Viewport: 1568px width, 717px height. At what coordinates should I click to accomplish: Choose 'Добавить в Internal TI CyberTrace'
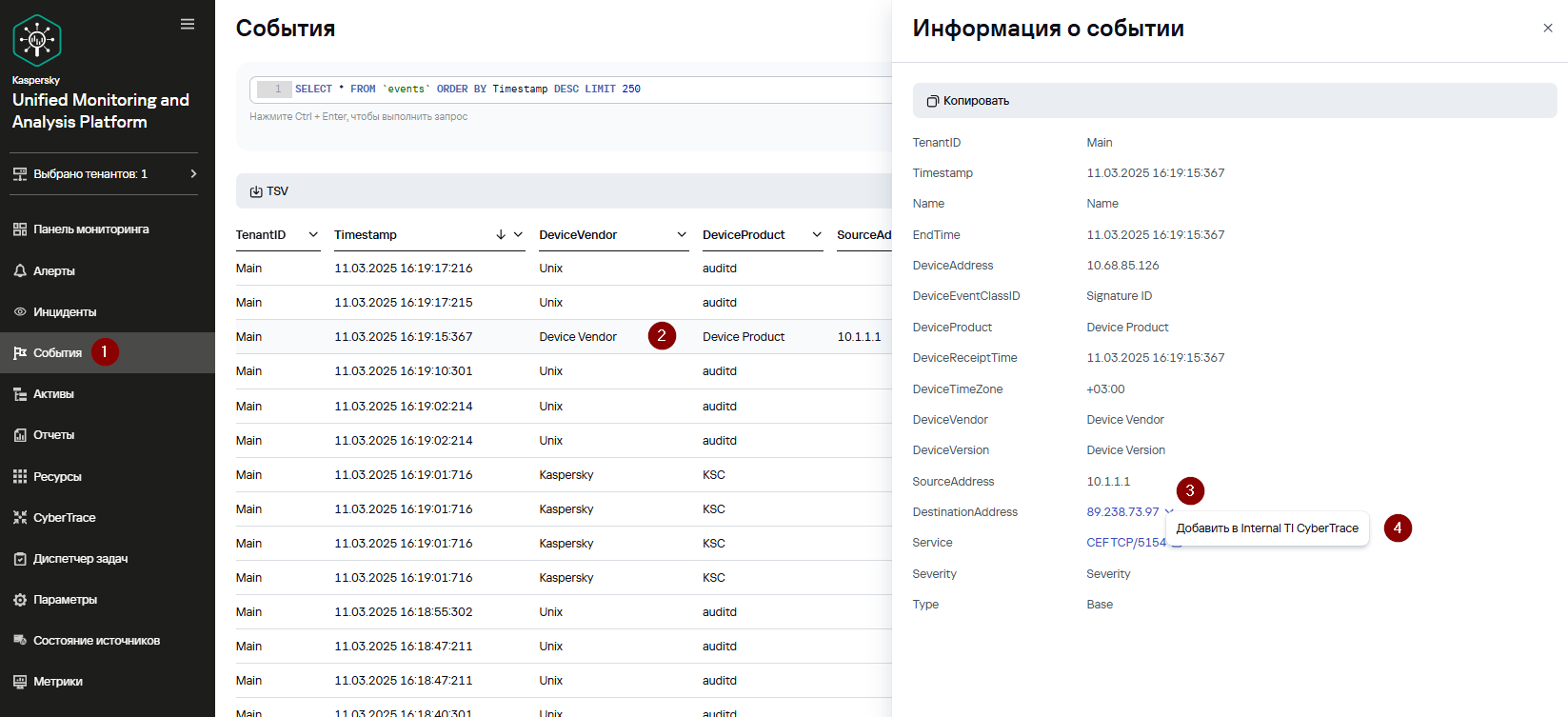coord(1267,528)
